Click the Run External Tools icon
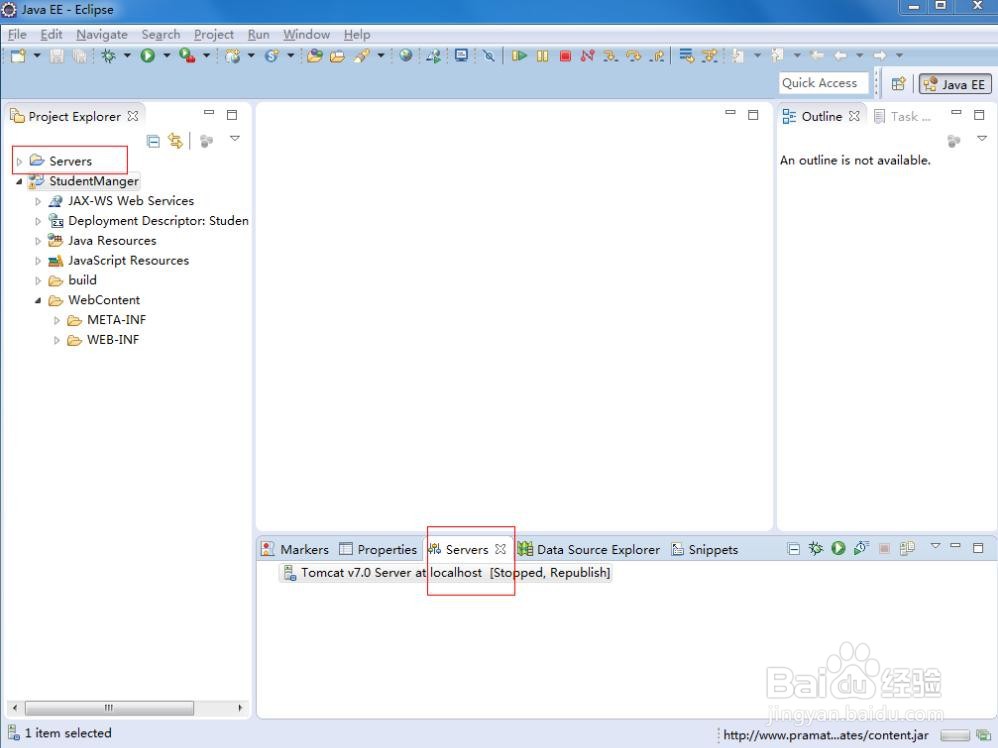This screenshot has height=748, width=998. [187, 56]
